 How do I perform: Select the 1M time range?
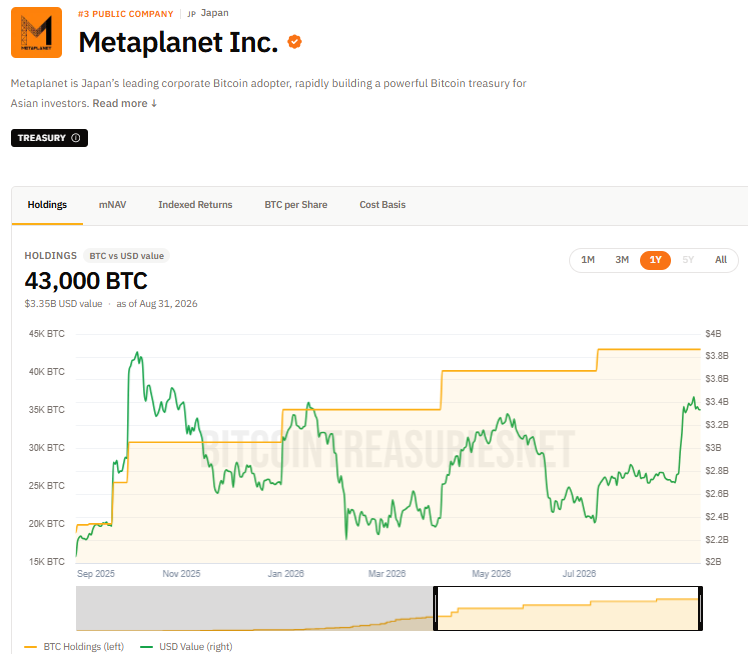tap(588, 260)
